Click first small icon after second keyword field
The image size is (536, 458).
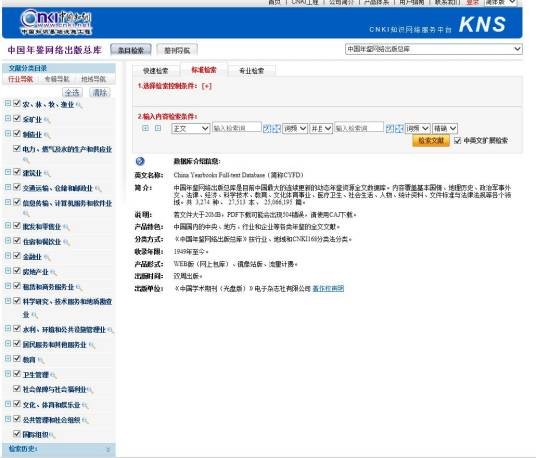coord(390,129)
